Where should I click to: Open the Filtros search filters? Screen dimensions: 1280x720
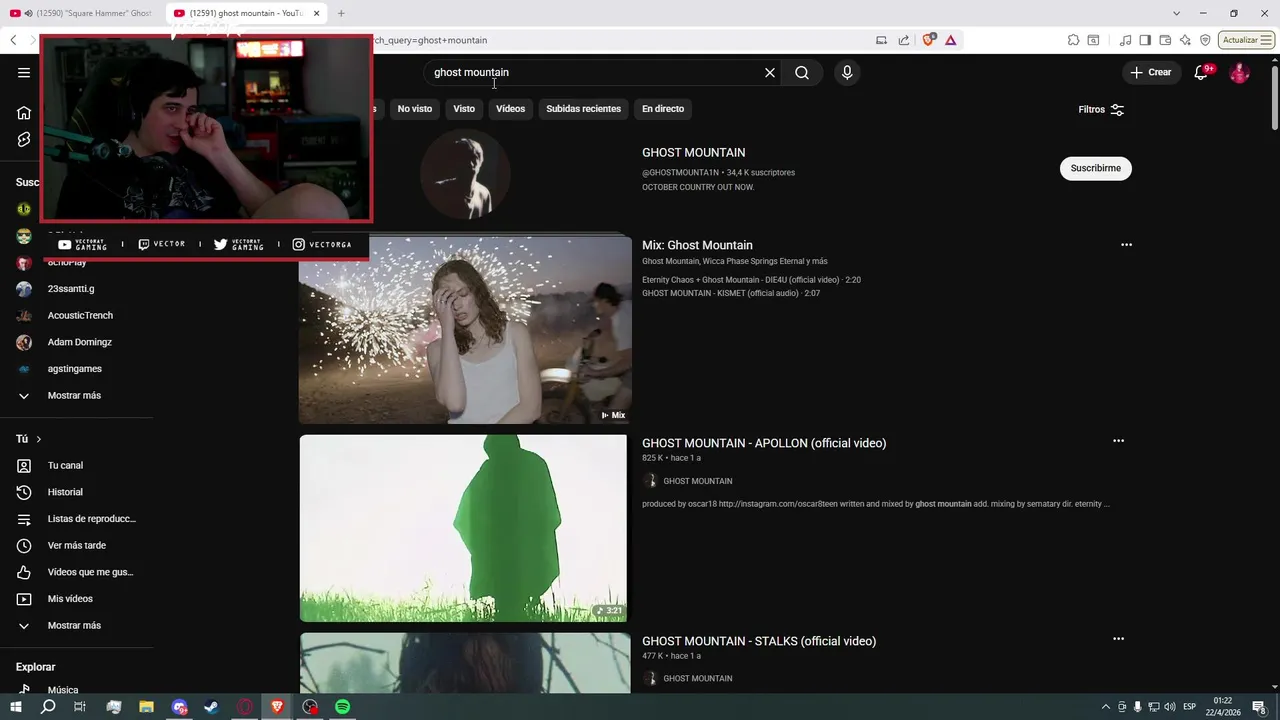(1101, 110)
